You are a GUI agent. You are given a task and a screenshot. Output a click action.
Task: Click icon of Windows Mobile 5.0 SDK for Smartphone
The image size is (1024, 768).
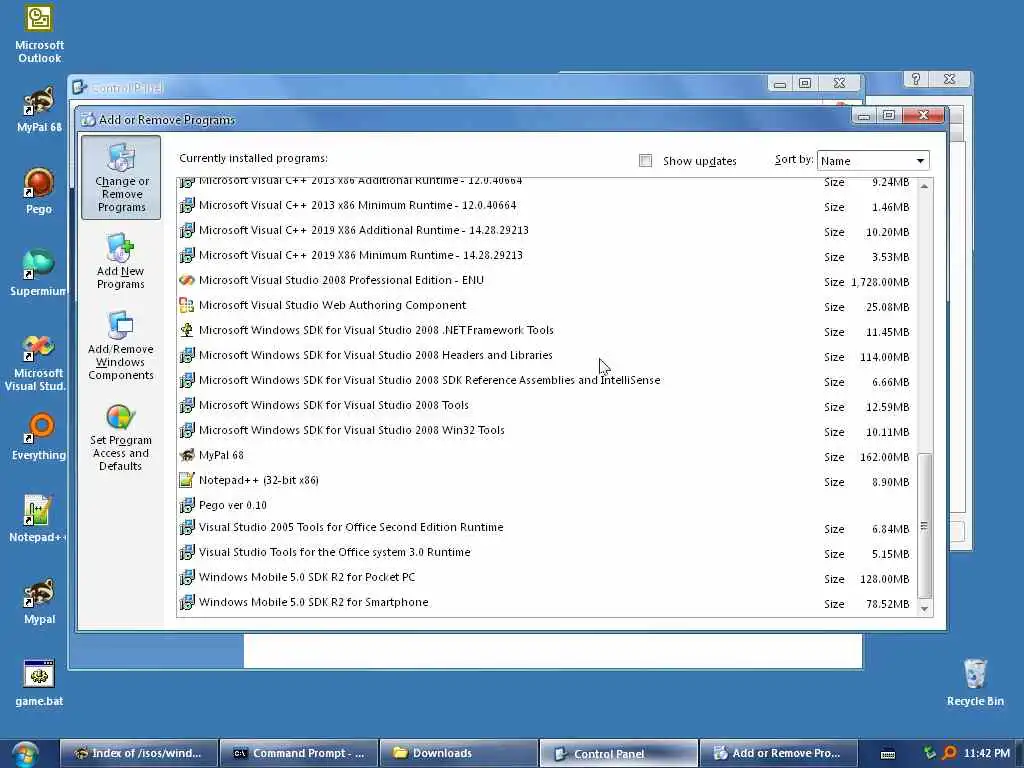point(187,602)
